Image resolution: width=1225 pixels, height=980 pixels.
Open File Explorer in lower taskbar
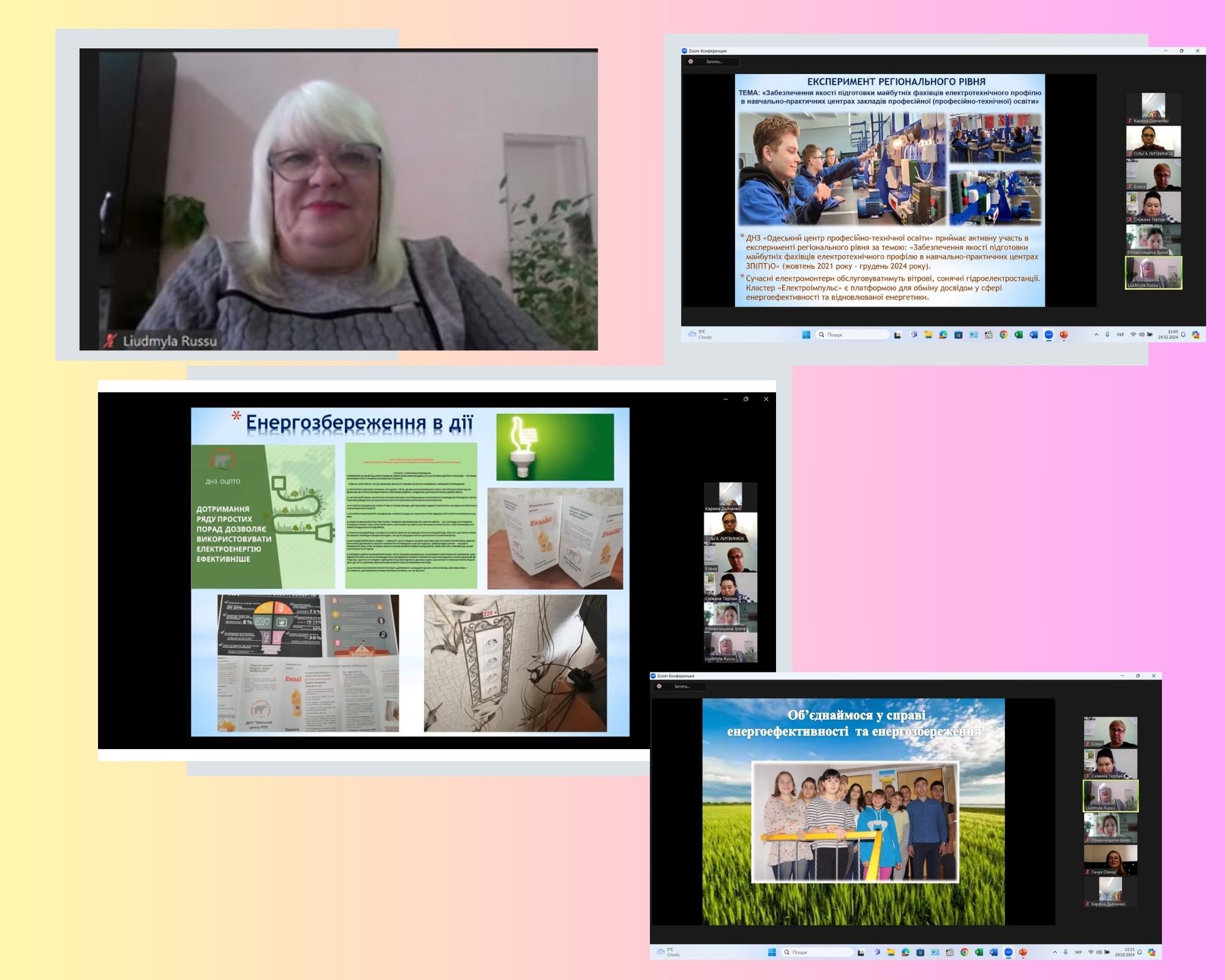(891, 952)
